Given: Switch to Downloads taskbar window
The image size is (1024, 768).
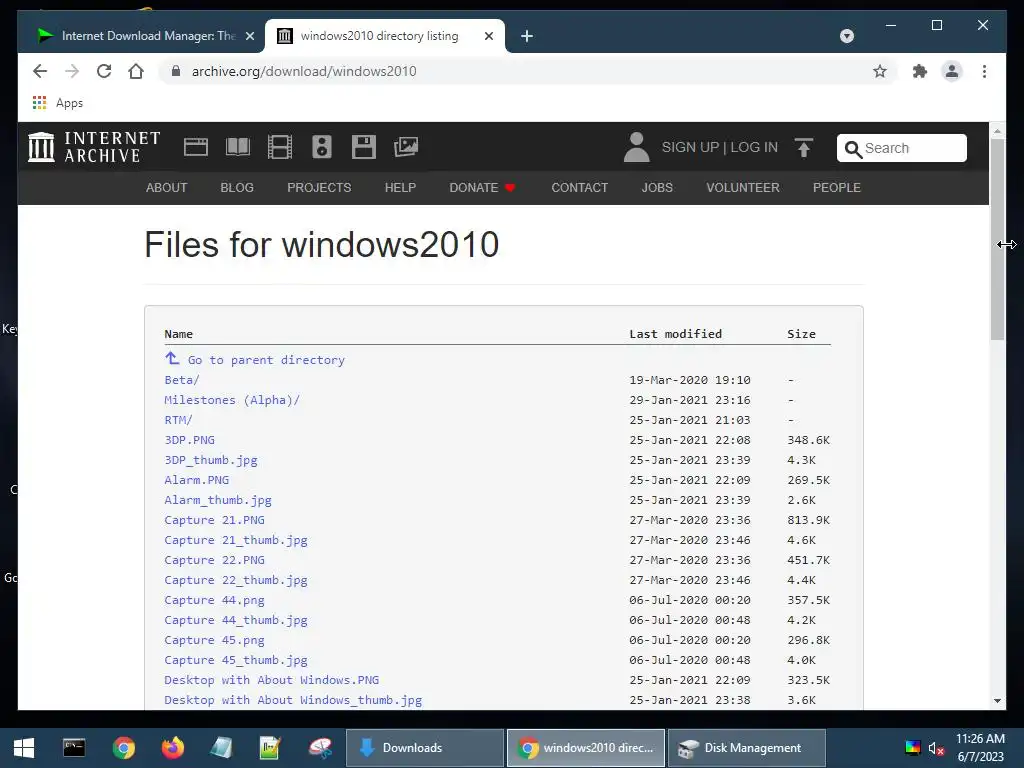Looking at the screenshot, I should 424,748.
